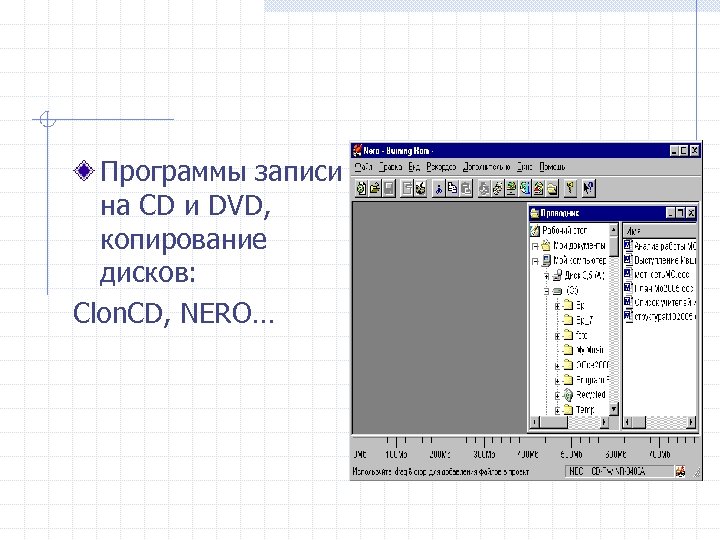Click the Copy toolbar icon in Nero
The width and height of the screenshot is (720, 540).
pyautogui.click(x=452, y=188)
